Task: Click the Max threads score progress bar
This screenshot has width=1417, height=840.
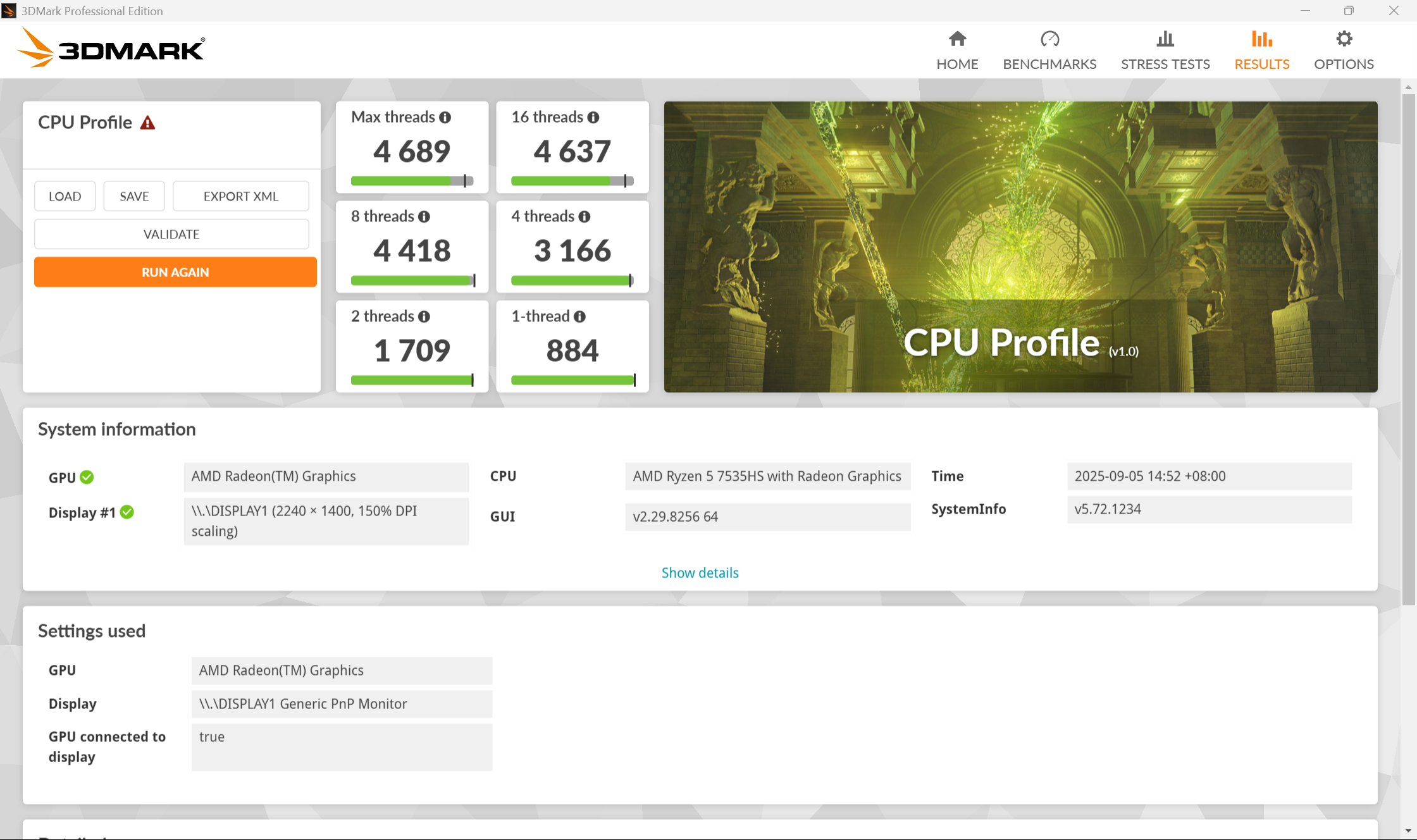Action: (x=411, y=181)
